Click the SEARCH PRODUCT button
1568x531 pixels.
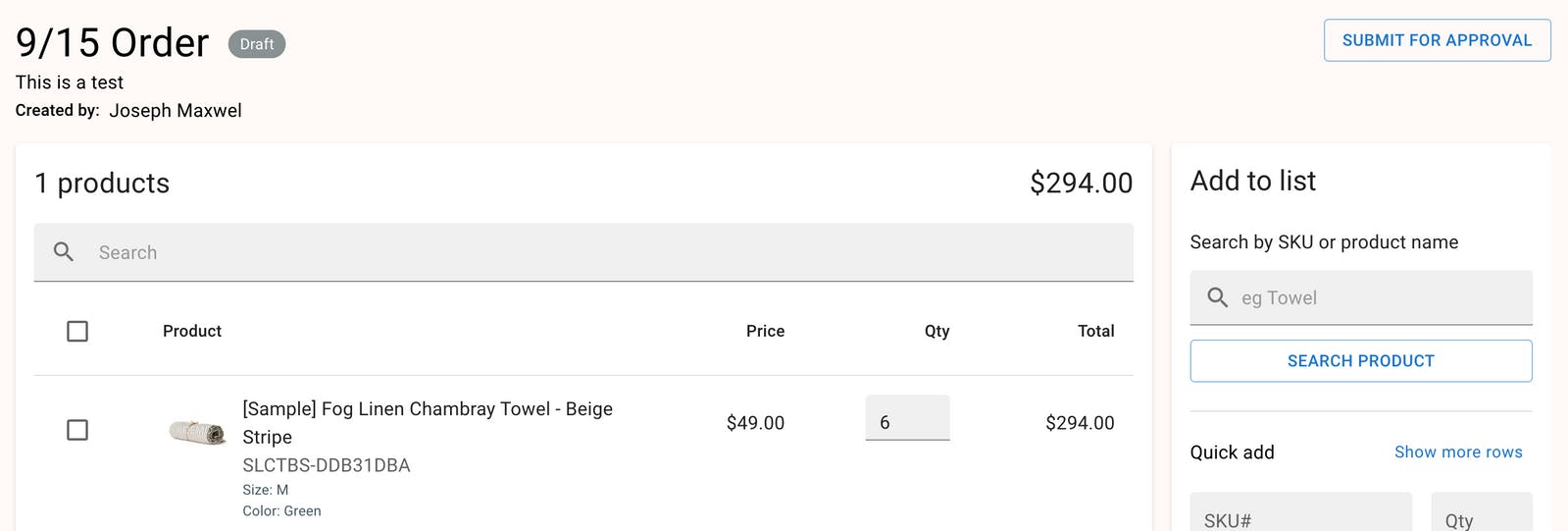coord(1360,361)
